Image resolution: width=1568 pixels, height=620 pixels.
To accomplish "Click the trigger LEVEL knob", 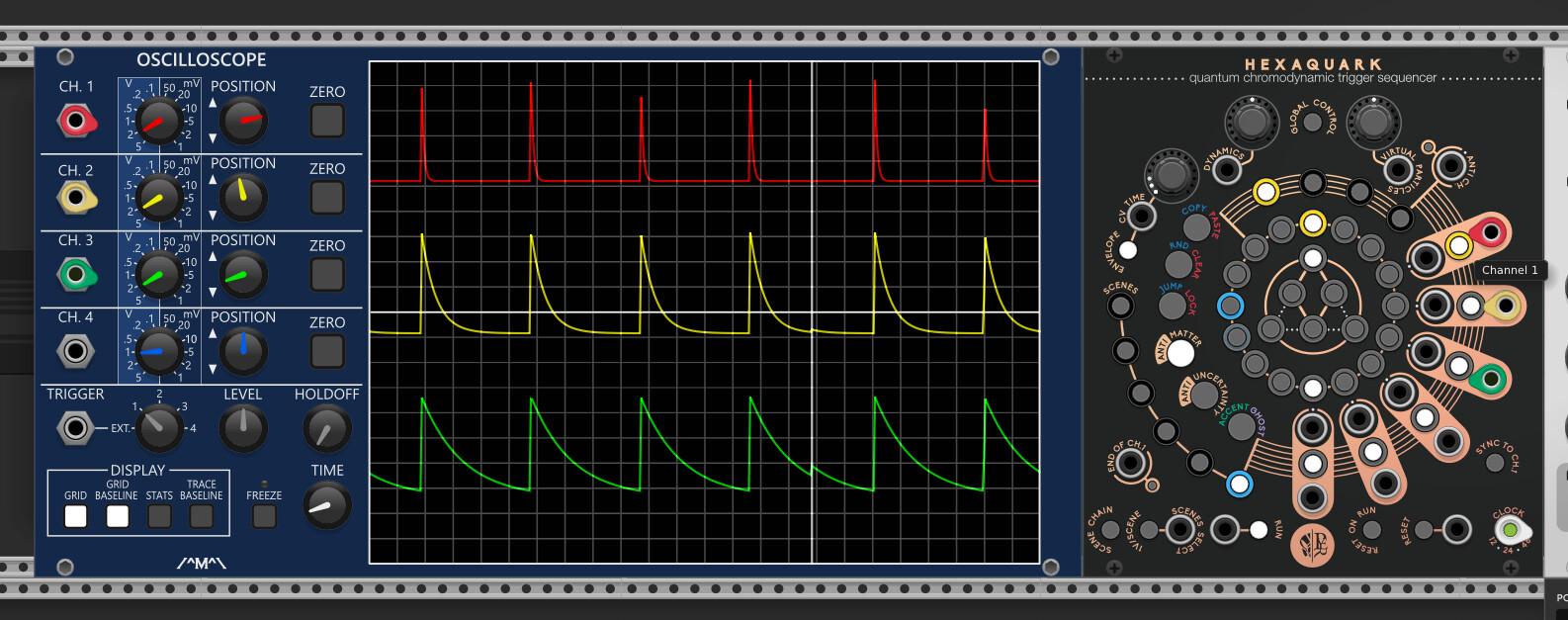I will click(242, 428).
